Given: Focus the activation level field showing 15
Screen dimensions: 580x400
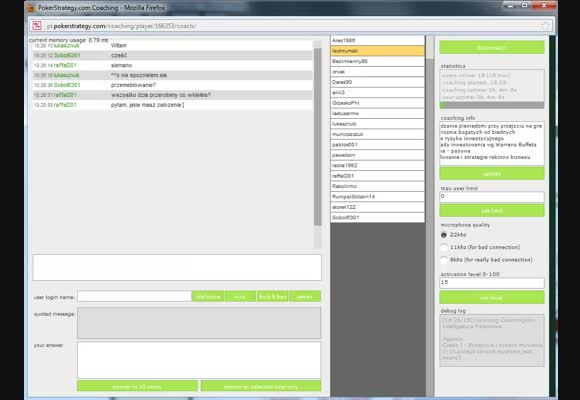Looking at the screenshot, I should point(492,283).
